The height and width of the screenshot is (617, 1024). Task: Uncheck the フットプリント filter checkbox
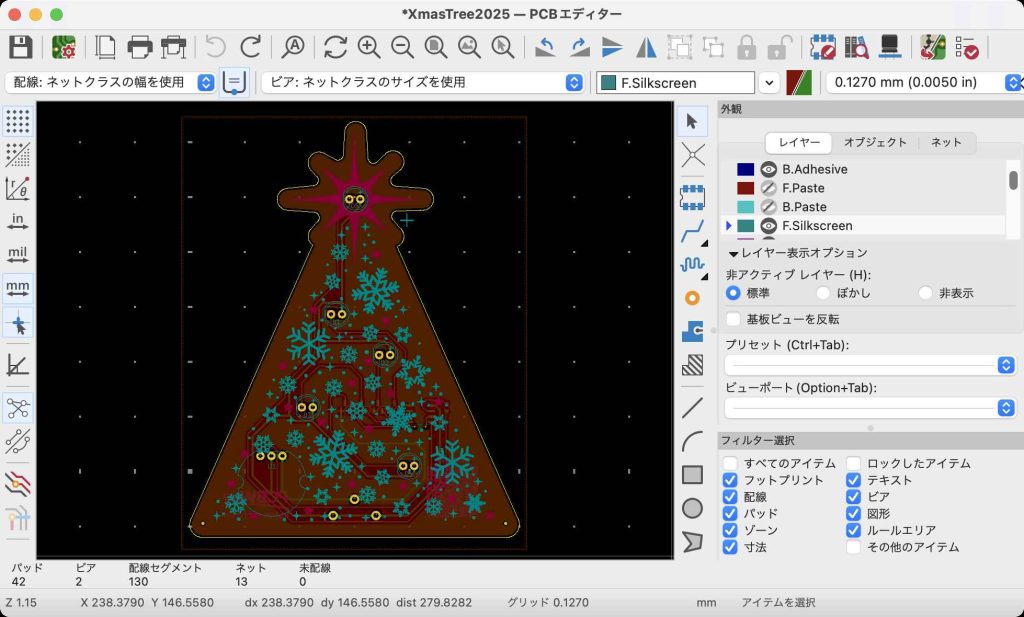click(x=730, y=480)
